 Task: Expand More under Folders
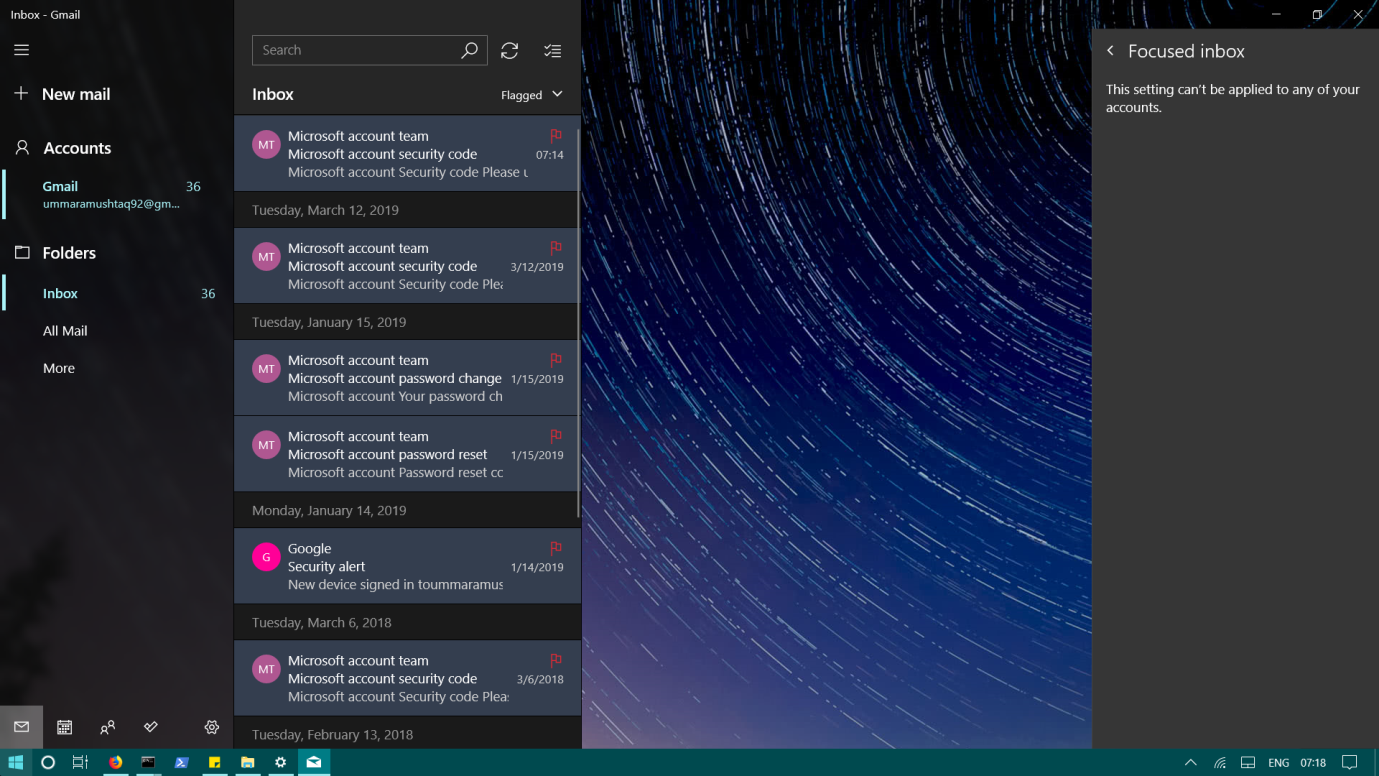pos(58,368)
